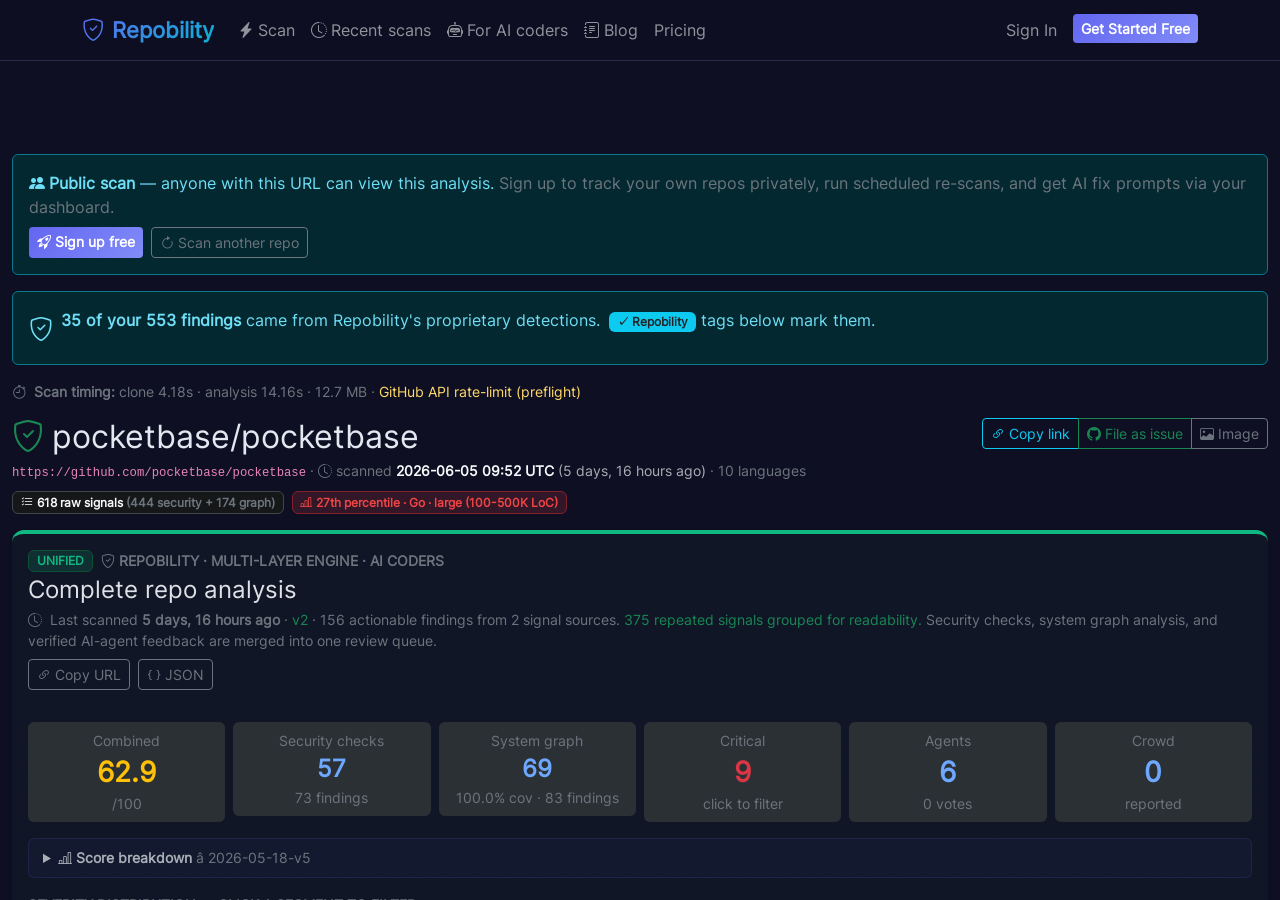Click the rocket icon in Sign up free
The image size is (1280, 900).
[44, 242]
